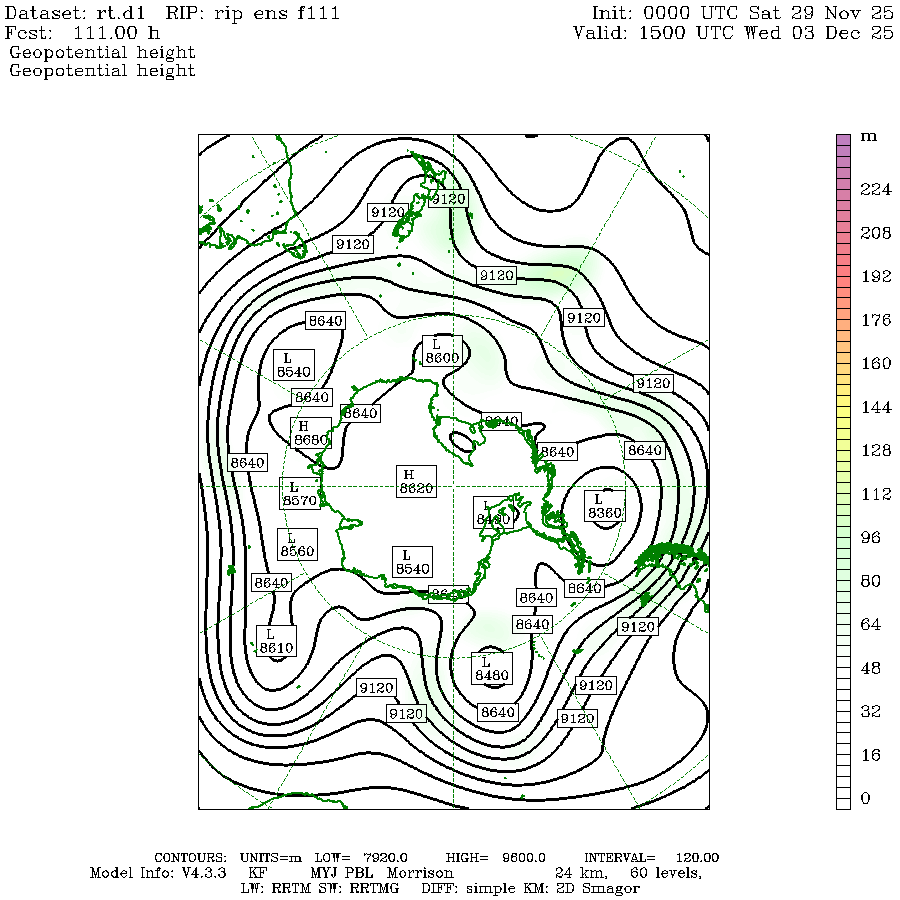This screenshot has width=900, height=900.
Task: Select the 128 color bar value
Action: [x=875, y=450]
